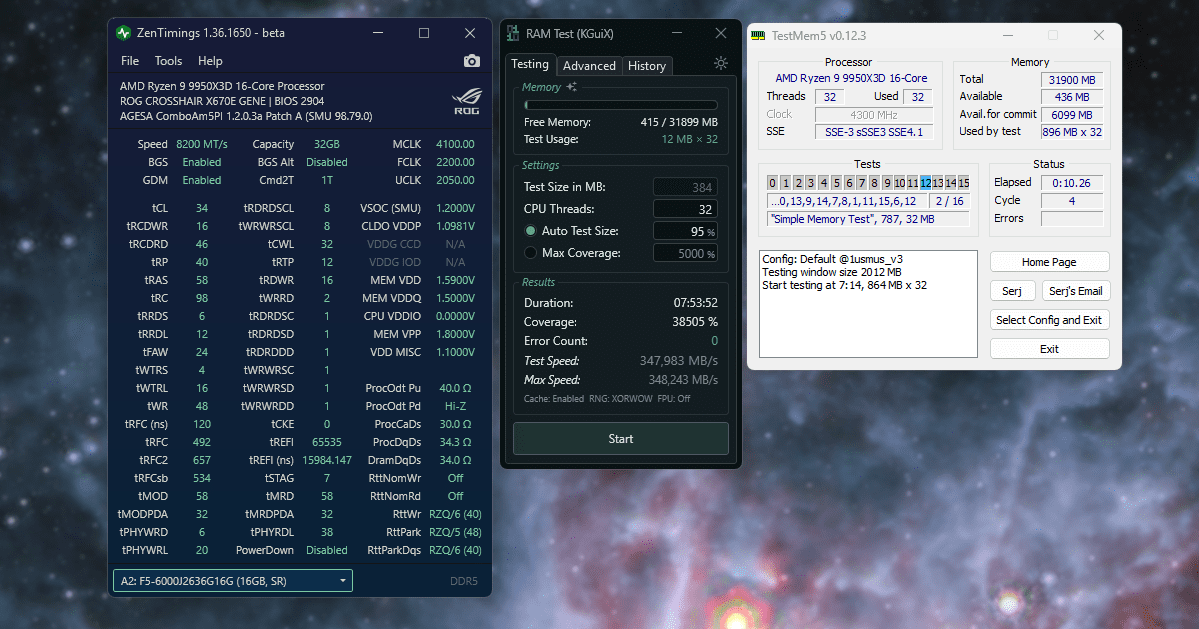This screenshot has height=629, width=1199.
Task: Click test number 0 box in TestMem5
Action: pyautogui.click(x=772, y=183)
